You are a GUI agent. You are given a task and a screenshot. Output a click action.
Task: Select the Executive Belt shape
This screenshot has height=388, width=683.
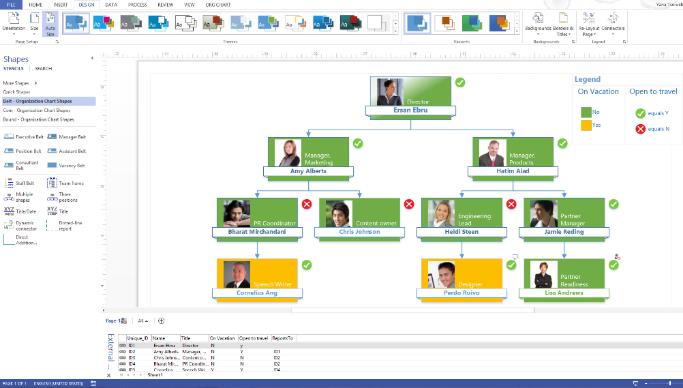(x=24, y=137)
